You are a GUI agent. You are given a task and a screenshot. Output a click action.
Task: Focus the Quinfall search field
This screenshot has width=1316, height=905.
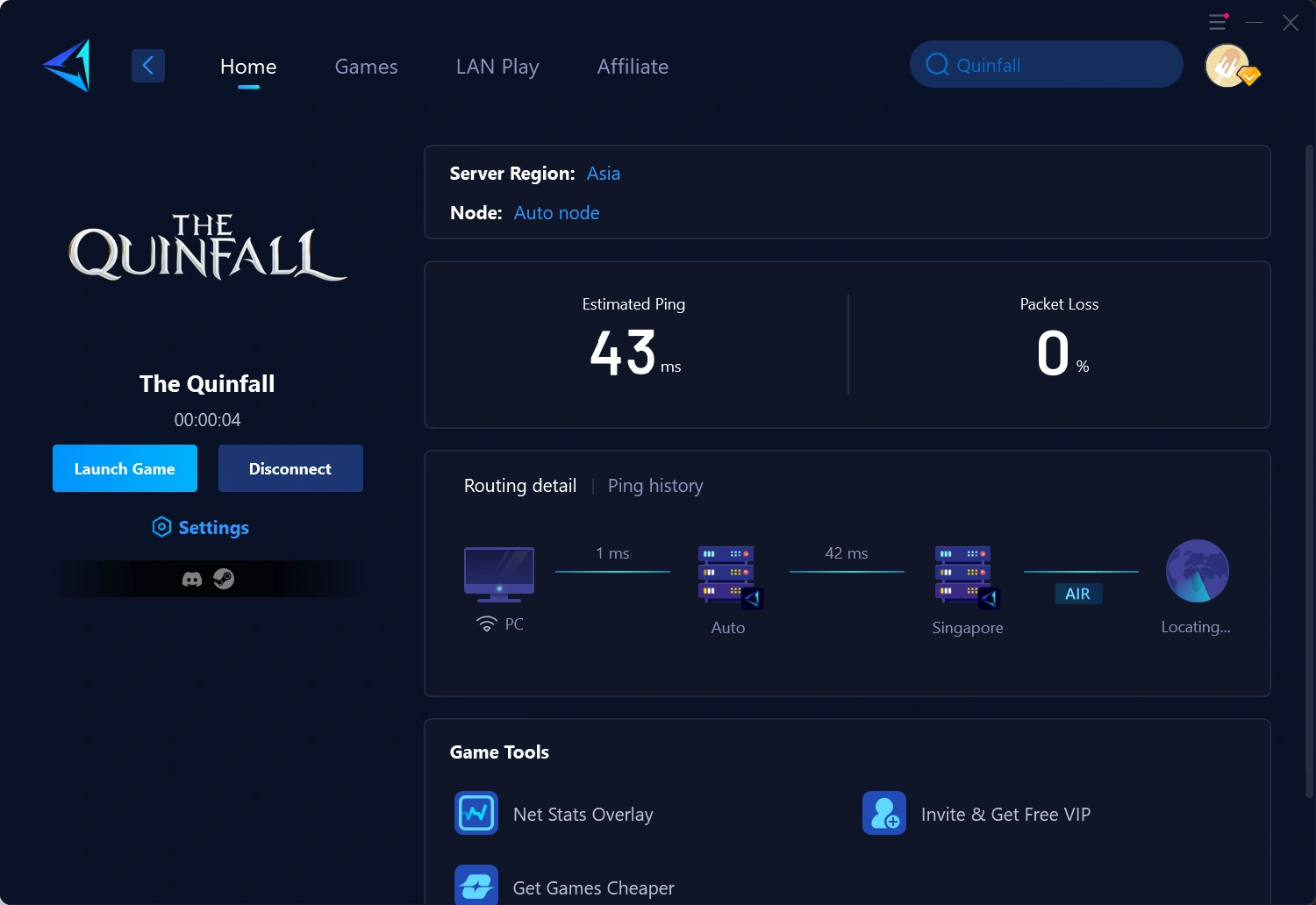[1047, 64]
